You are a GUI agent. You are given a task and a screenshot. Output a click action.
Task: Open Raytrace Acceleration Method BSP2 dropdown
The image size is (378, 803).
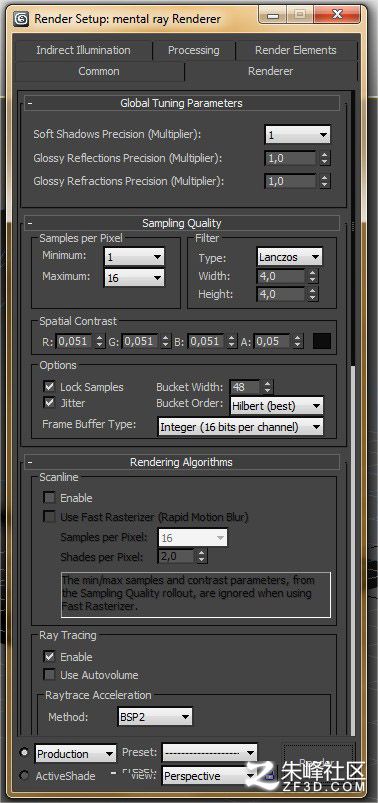(155, 717)
